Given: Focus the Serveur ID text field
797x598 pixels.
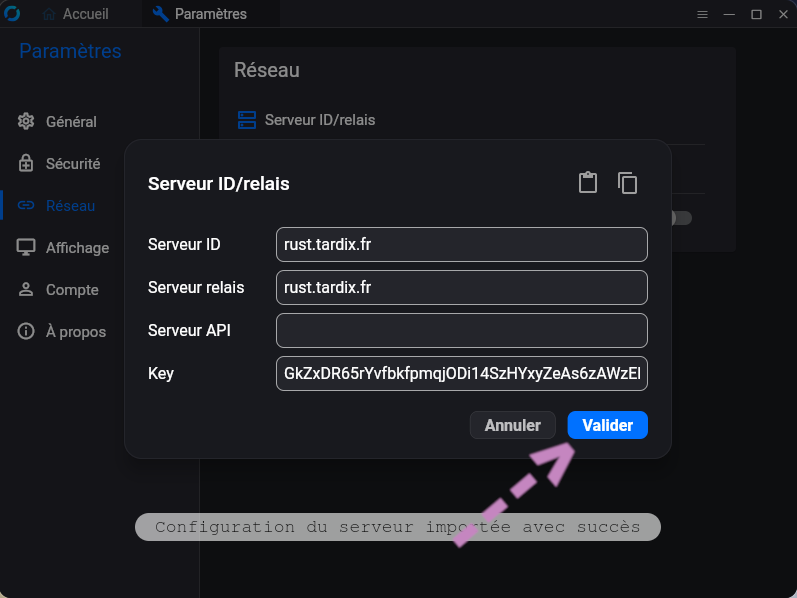Looking at the screenshot, I should (461, 245).
